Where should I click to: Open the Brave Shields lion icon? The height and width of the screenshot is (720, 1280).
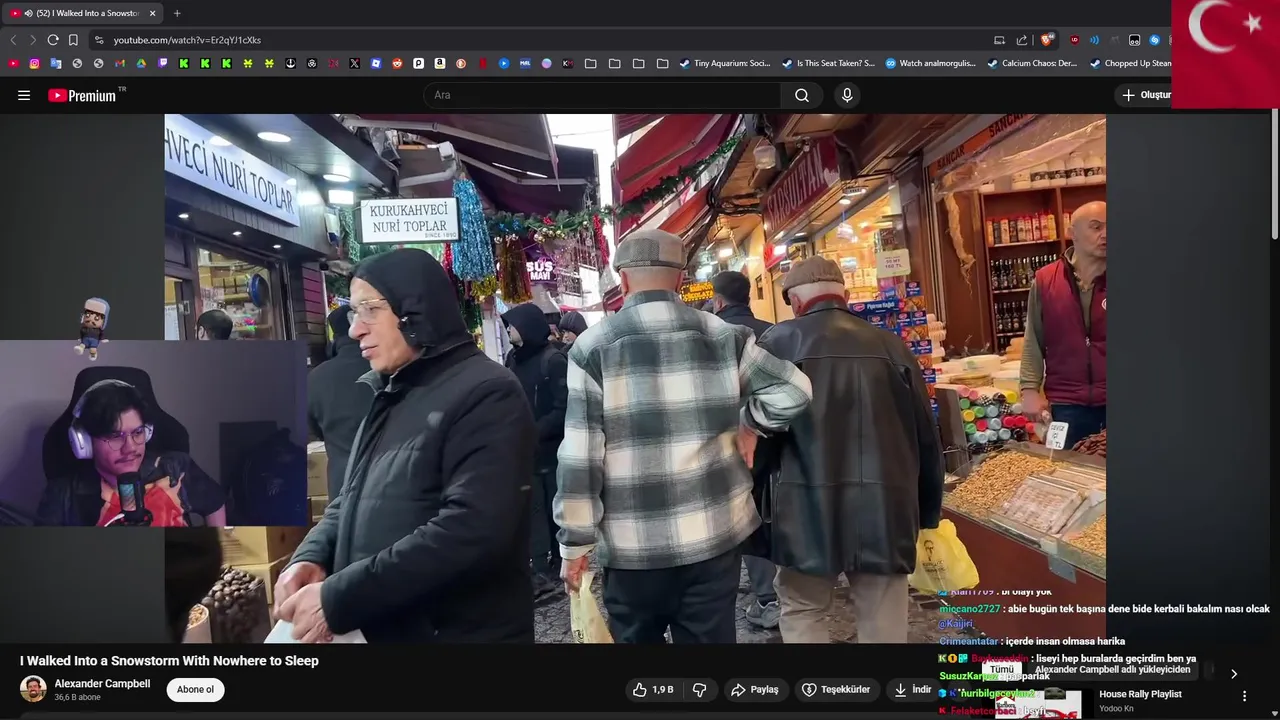click(x=1046, y=40)
